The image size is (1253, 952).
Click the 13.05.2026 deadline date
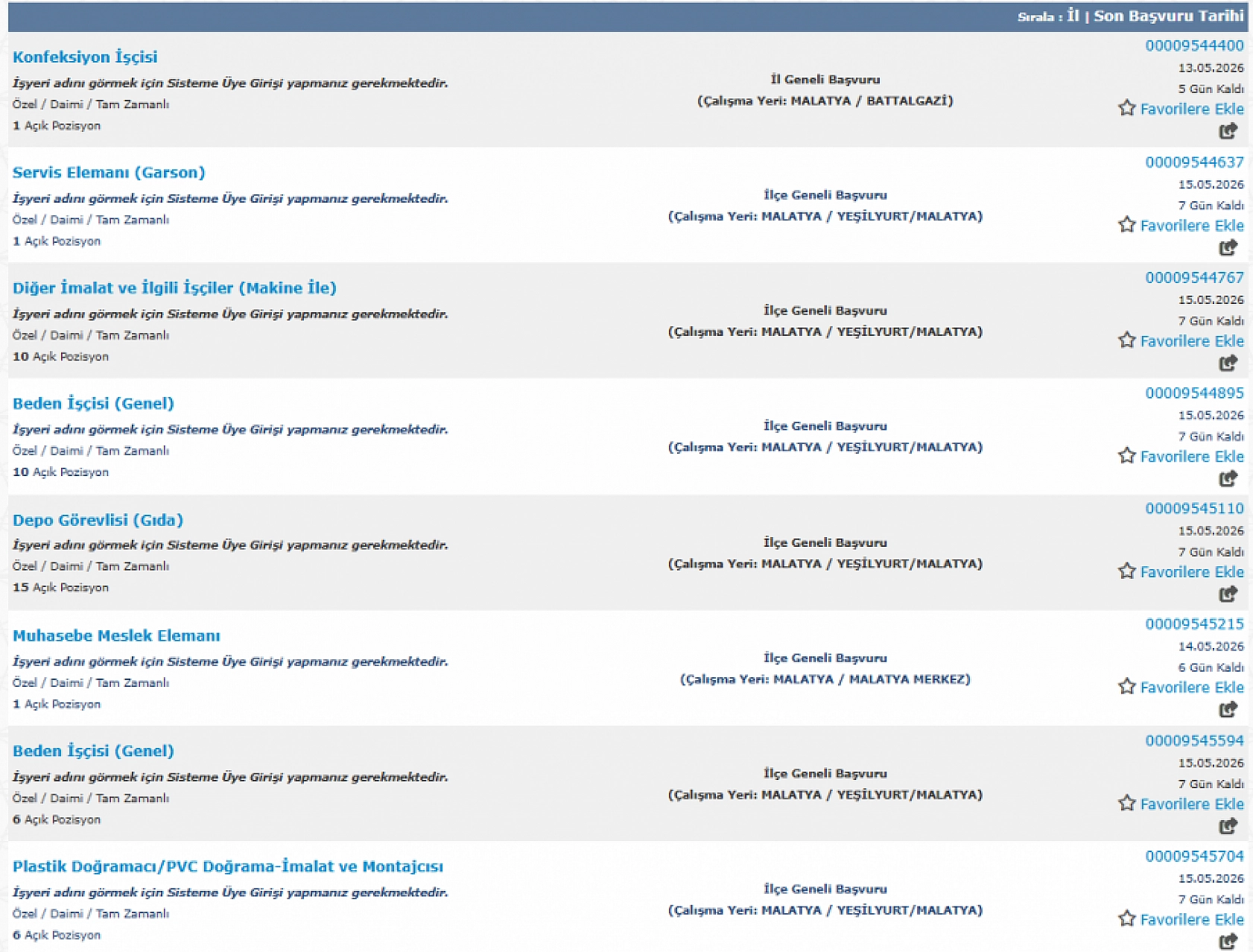(x=1211, y=68)
